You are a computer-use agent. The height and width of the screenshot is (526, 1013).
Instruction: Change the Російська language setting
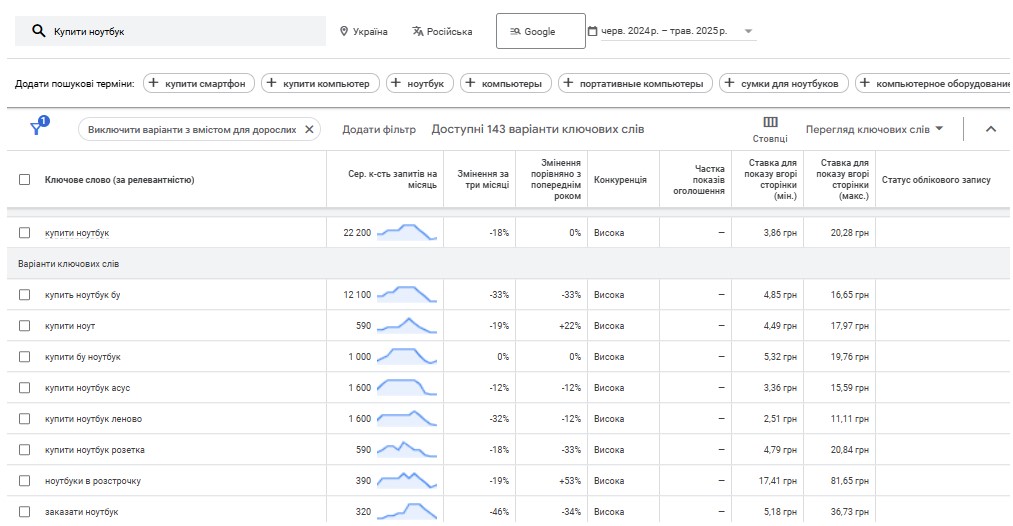pos(443,31)
